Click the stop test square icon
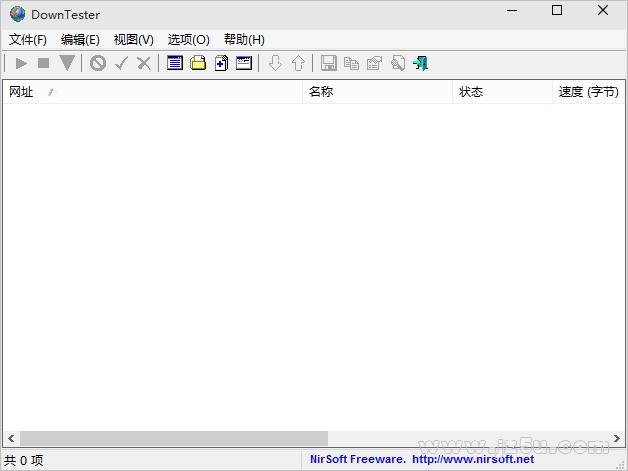This screenshot has height=471, width=628. click(x=43, y=63)
